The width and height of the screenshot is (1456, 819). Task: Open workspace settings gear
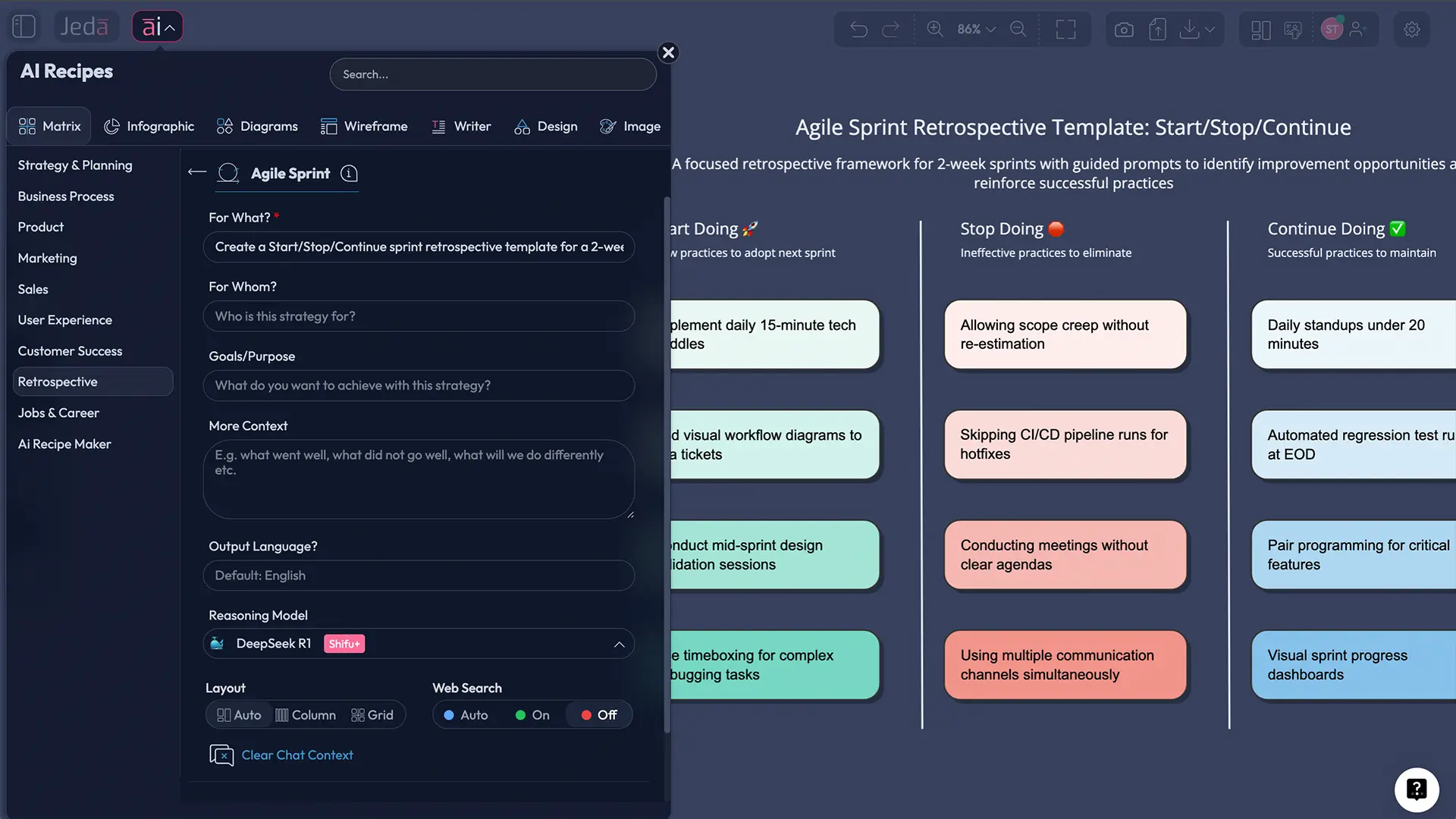1412,29
